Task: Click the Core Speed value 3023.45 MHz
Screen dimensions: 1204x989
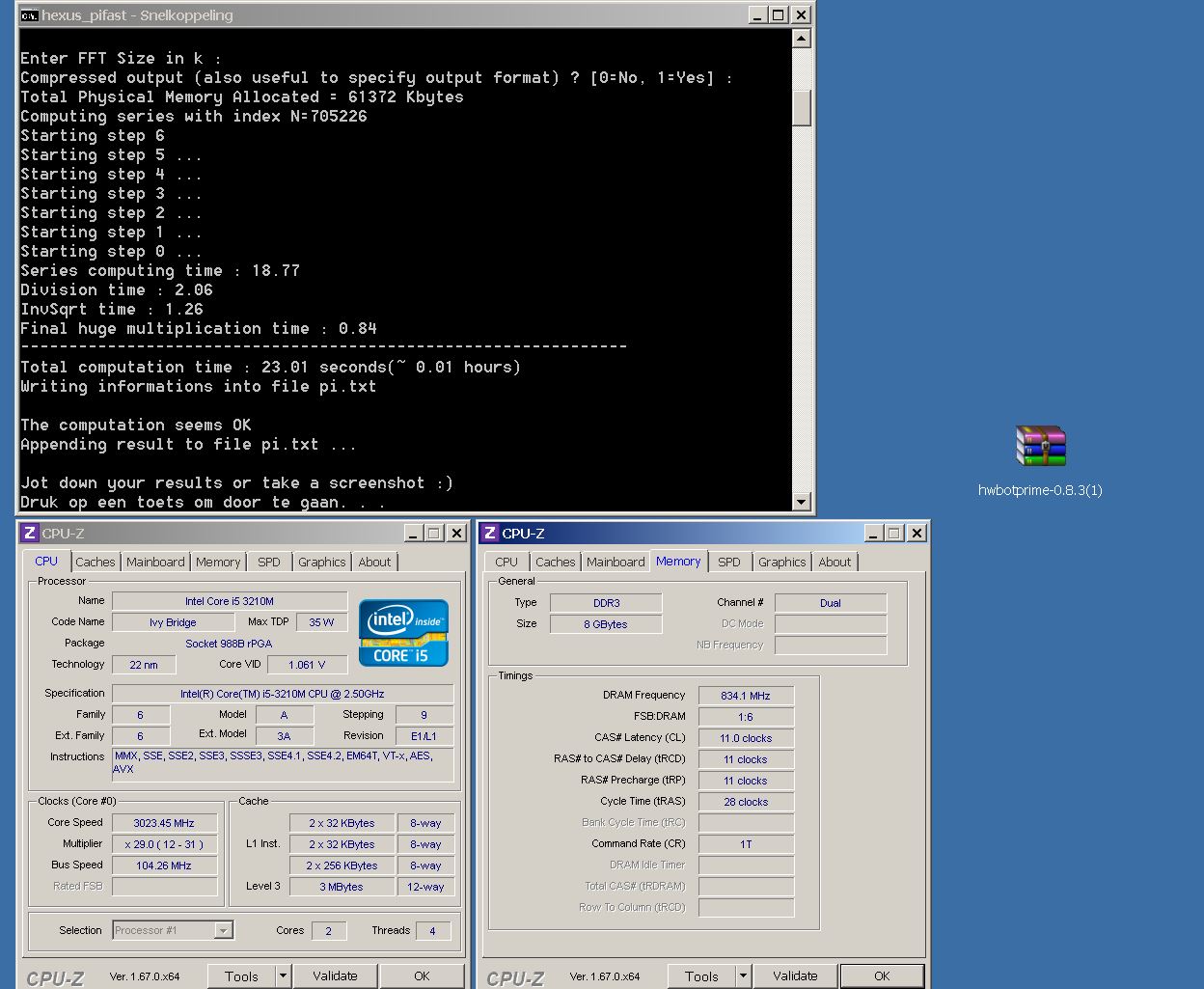Action: (164, 823)
